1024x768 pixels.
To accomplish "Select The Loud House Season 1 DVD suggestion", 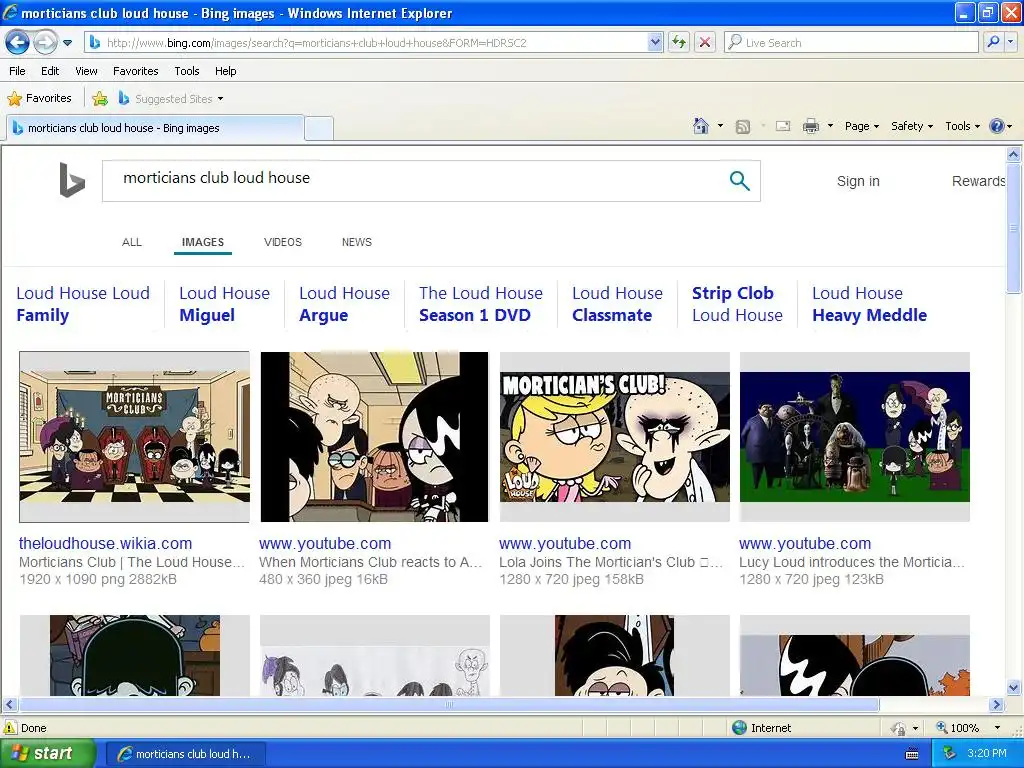I will pos(481,304).
